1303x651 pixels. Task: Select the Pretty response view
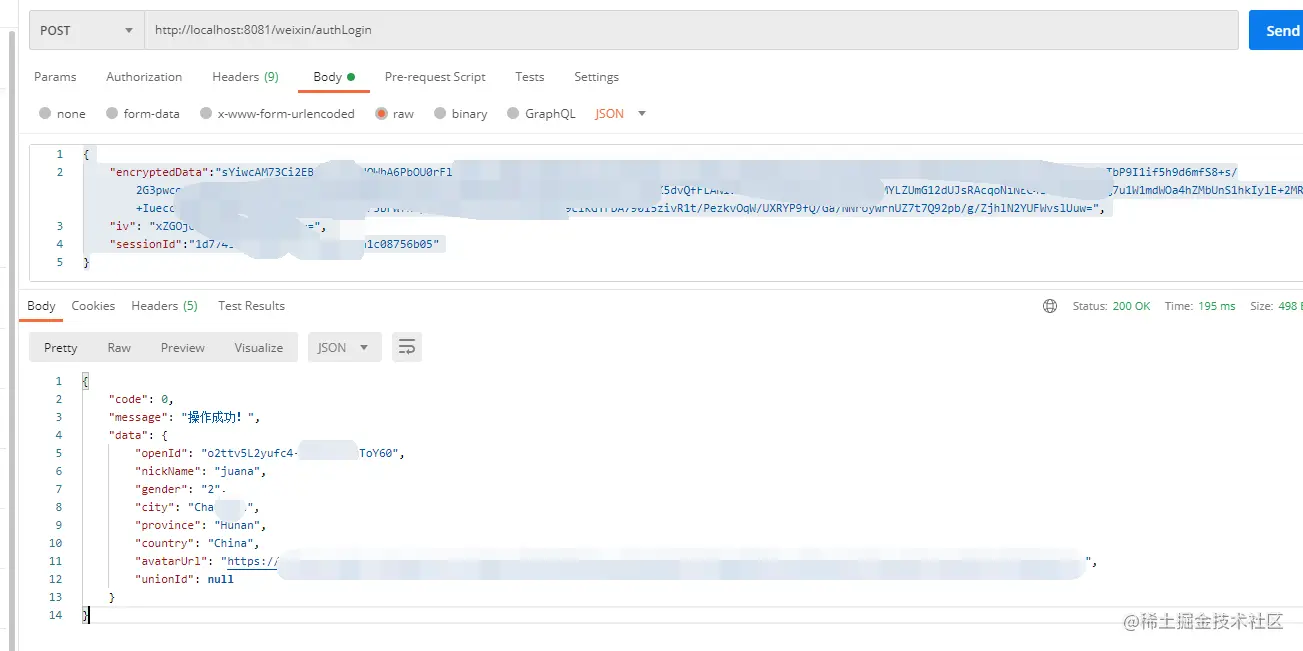60,347
